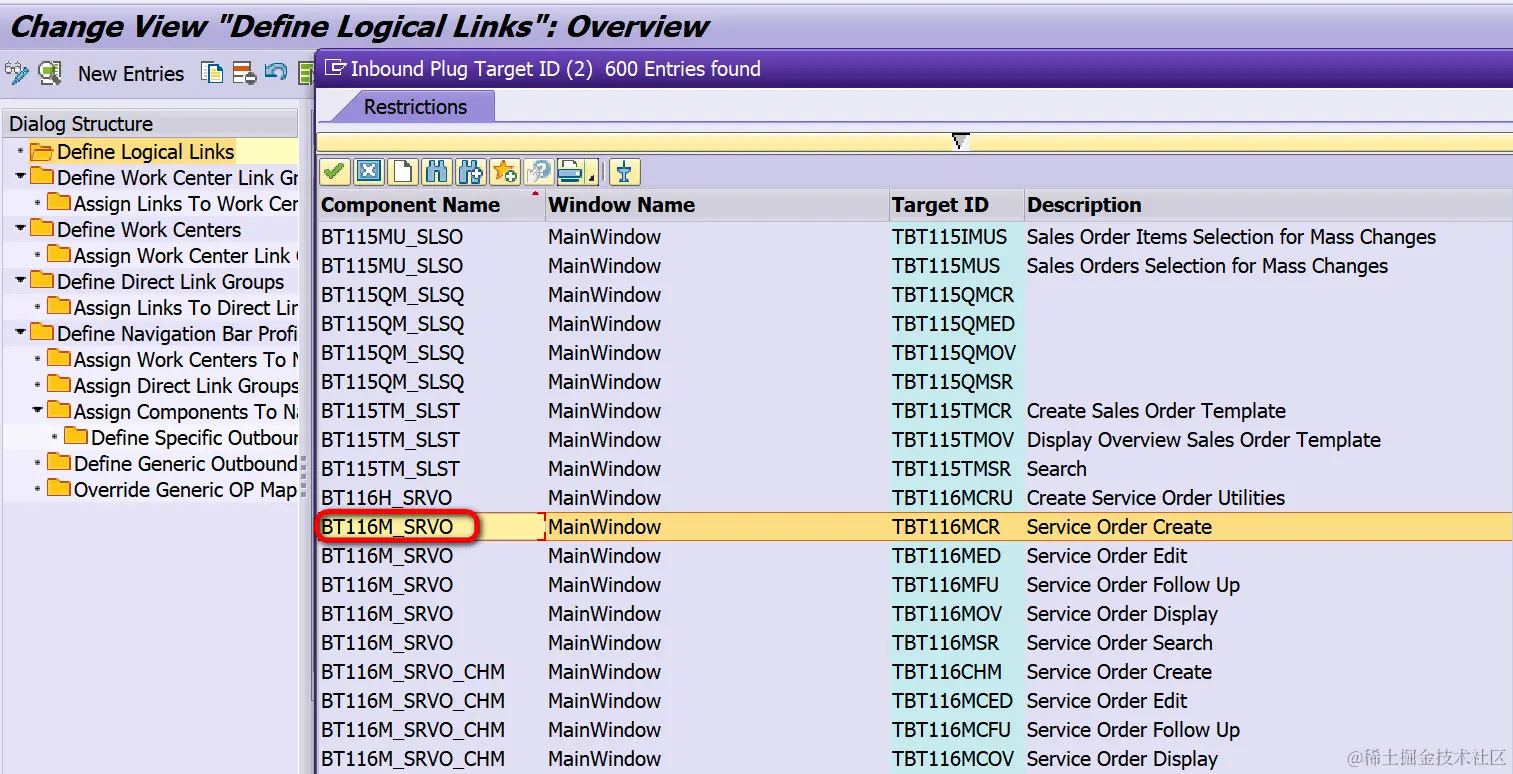Screen dimensions: 1513x774
Task: Select TBT116MOV target ID cell
Action: 956,614
